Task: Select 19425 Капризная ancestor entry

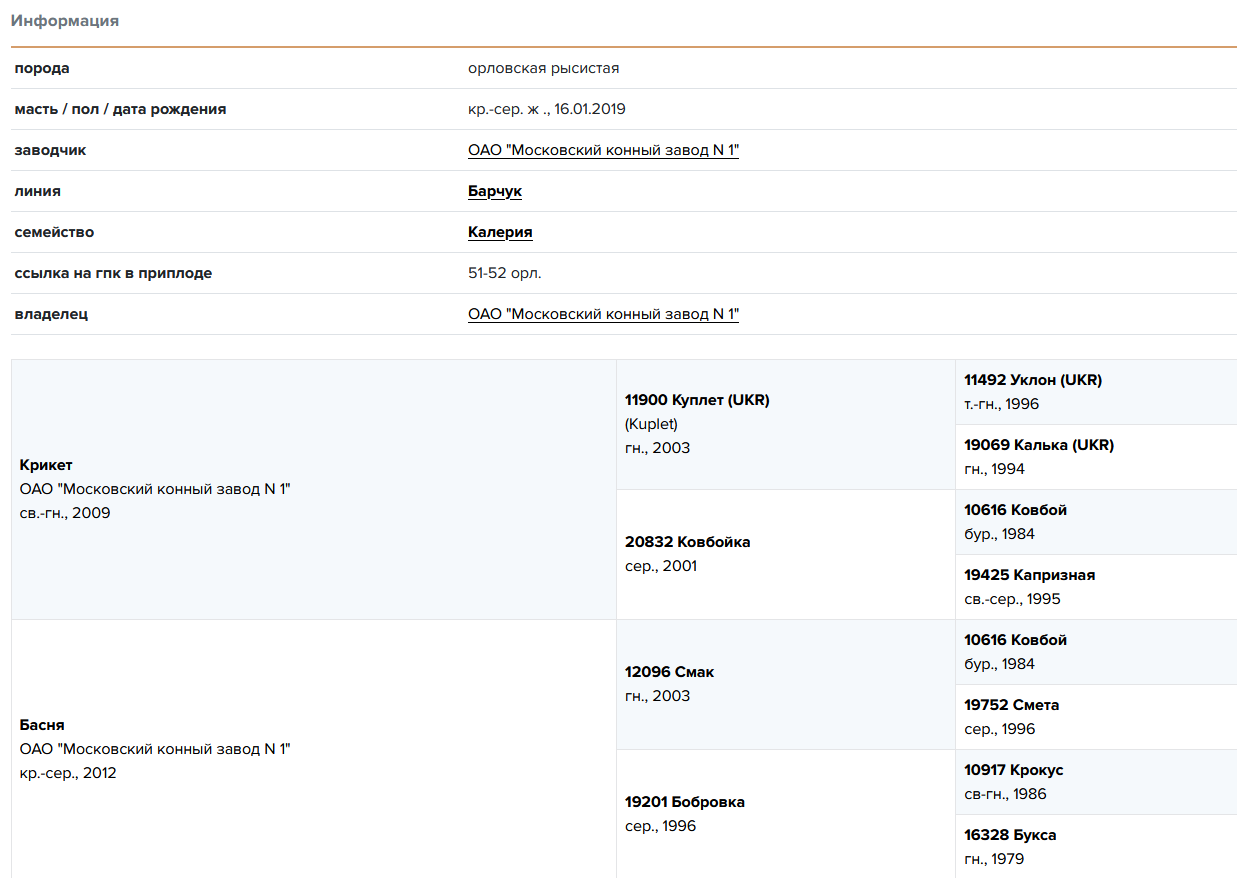Action: pyautogui.click(x=1029, y=575)
